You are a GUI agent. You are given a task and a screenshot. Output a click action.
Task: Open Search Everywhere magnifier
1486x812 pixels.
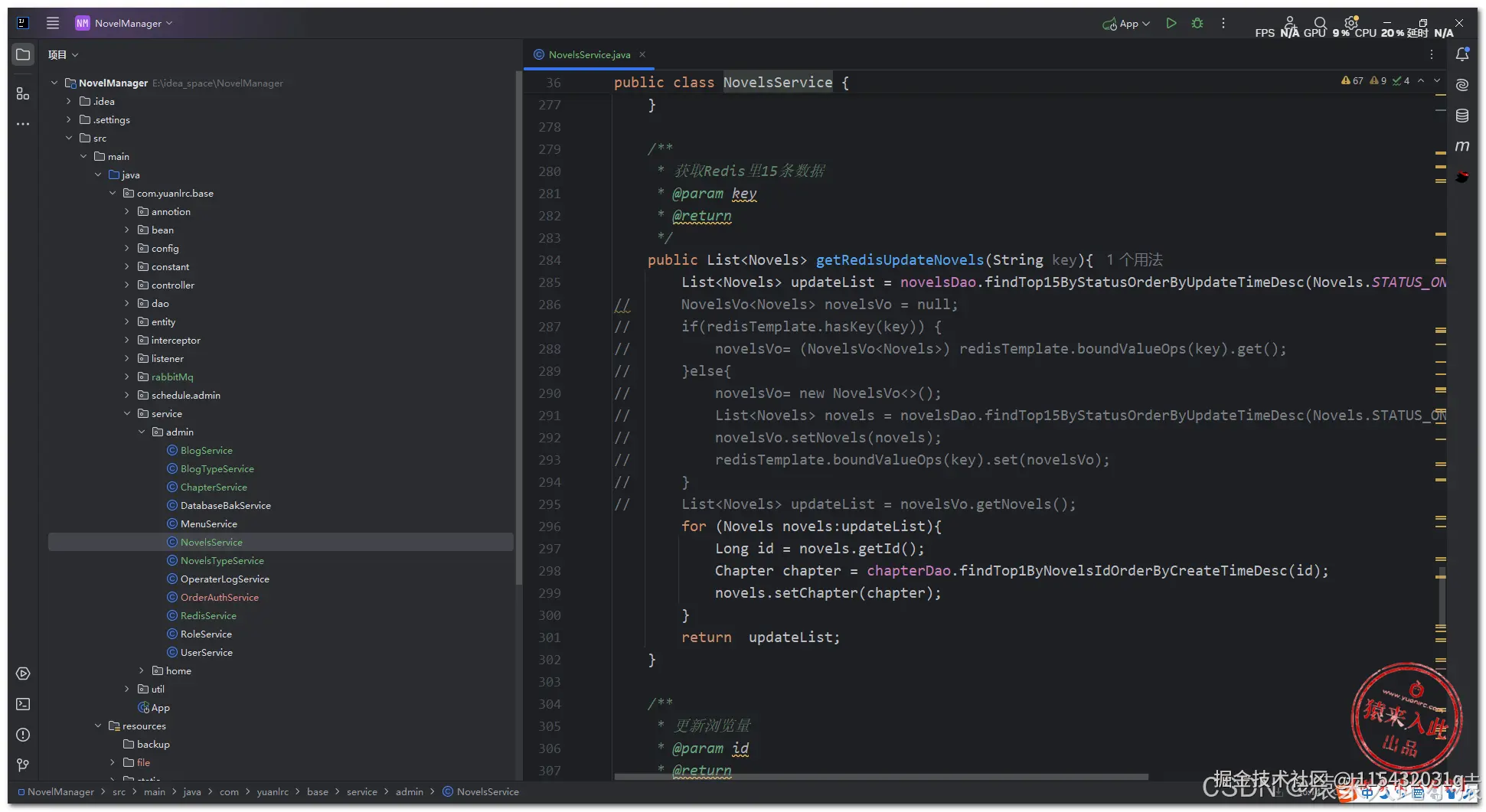pos(1320,23)
